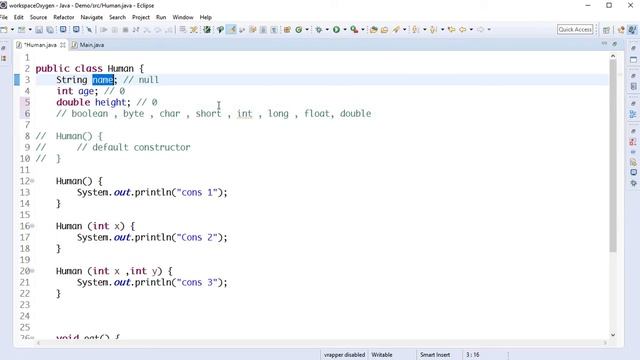The width and height of the screenshot is (640, 360).
Task: Click the Back navigation arrow icon
Action: coord(462,29)
